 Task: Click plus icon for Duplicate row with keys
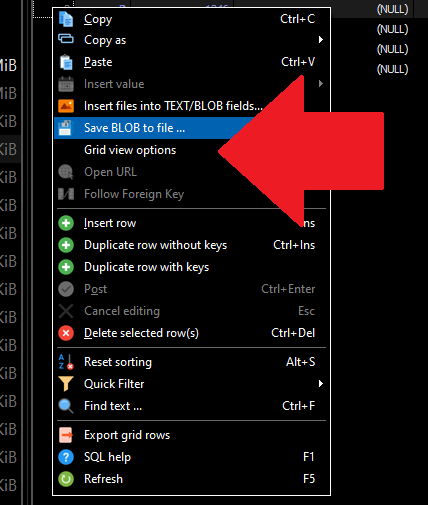(x=66, y=267)
